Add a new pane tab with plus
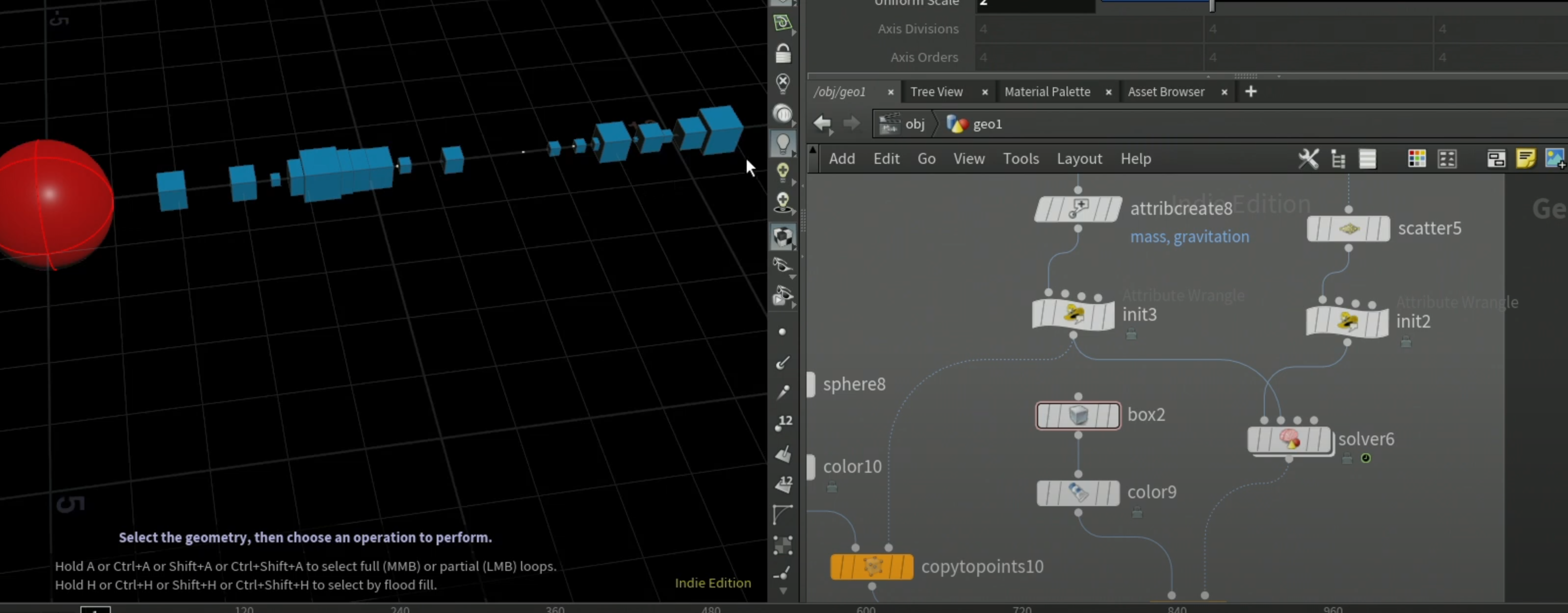 tap(1250, 92)
